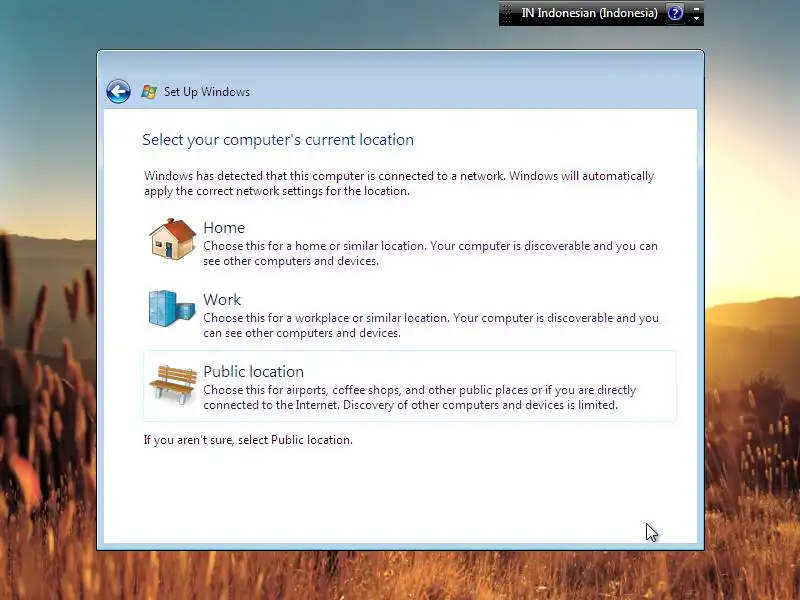Click the Public location description about airports
800x600 pixels.
(x=419, y=397)
